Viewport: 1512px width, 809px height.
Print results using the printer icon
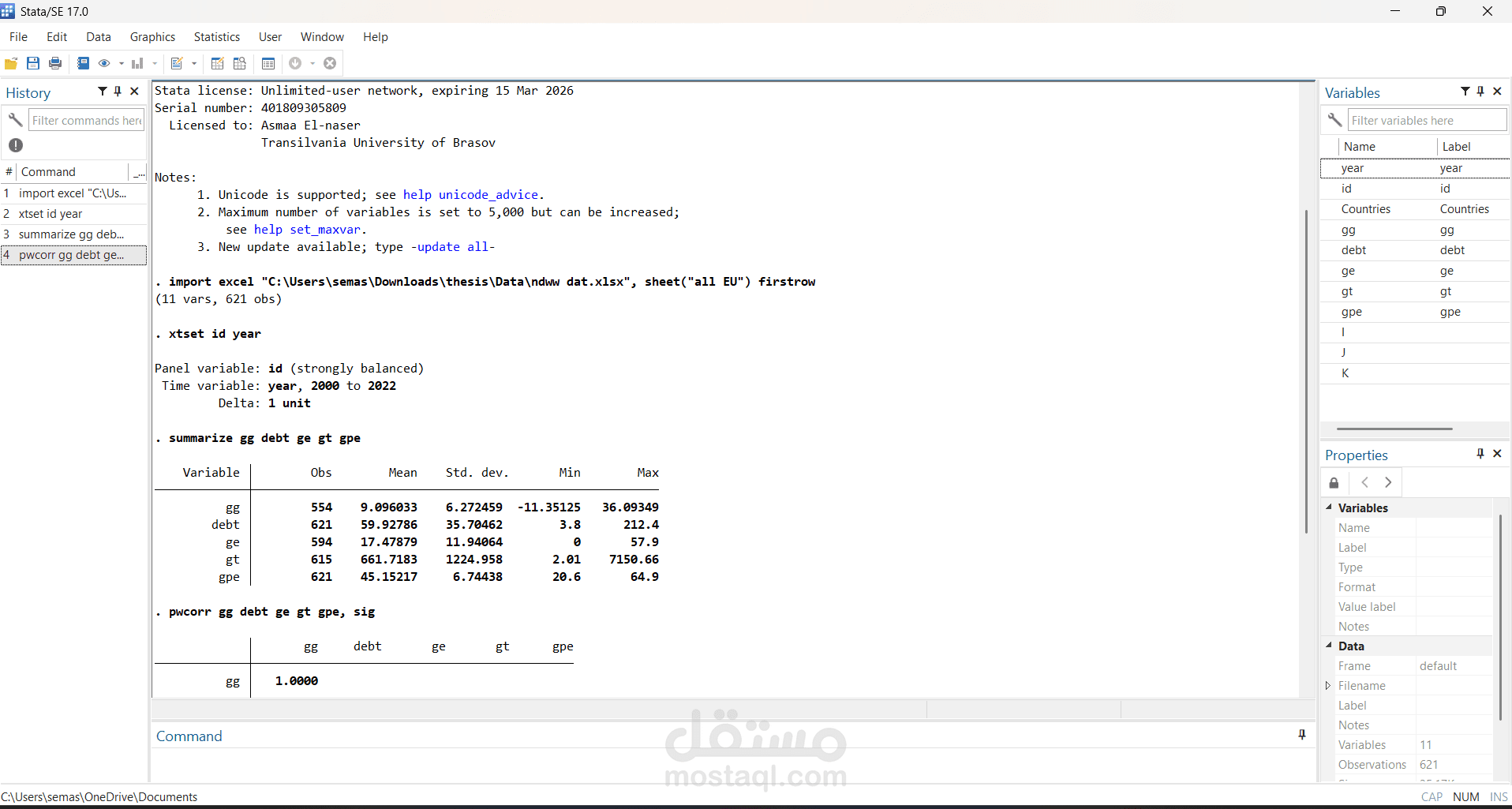pyautogui.click(x=55, y=63)
